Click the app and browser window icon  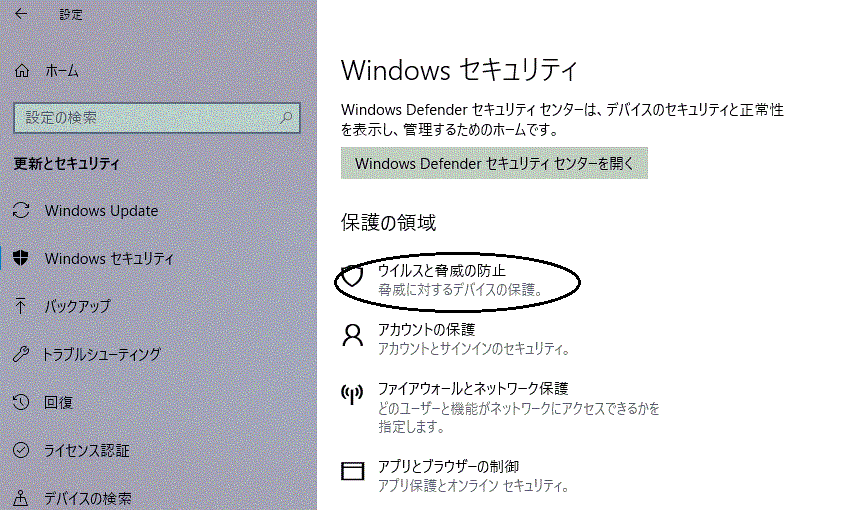pos(352,471)
